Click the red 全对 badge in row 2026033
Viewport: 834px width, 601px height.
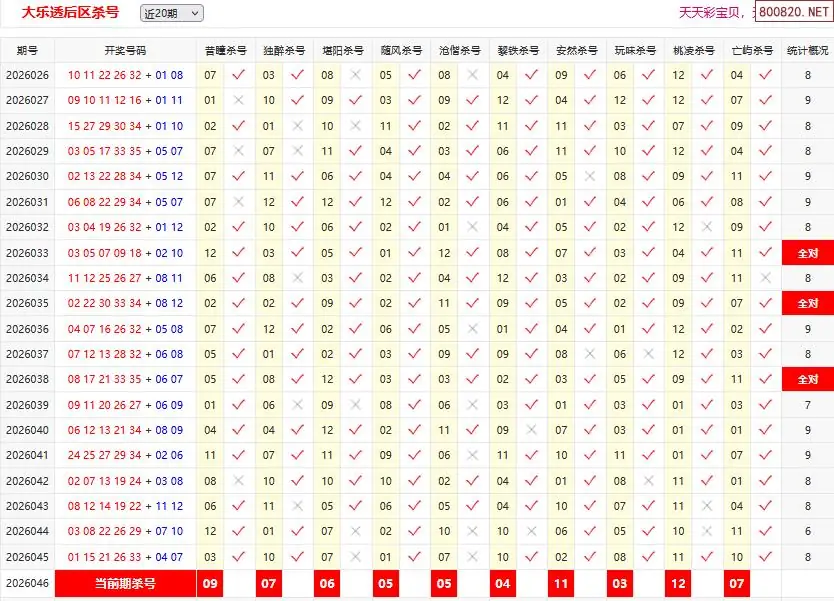point(807,253)
